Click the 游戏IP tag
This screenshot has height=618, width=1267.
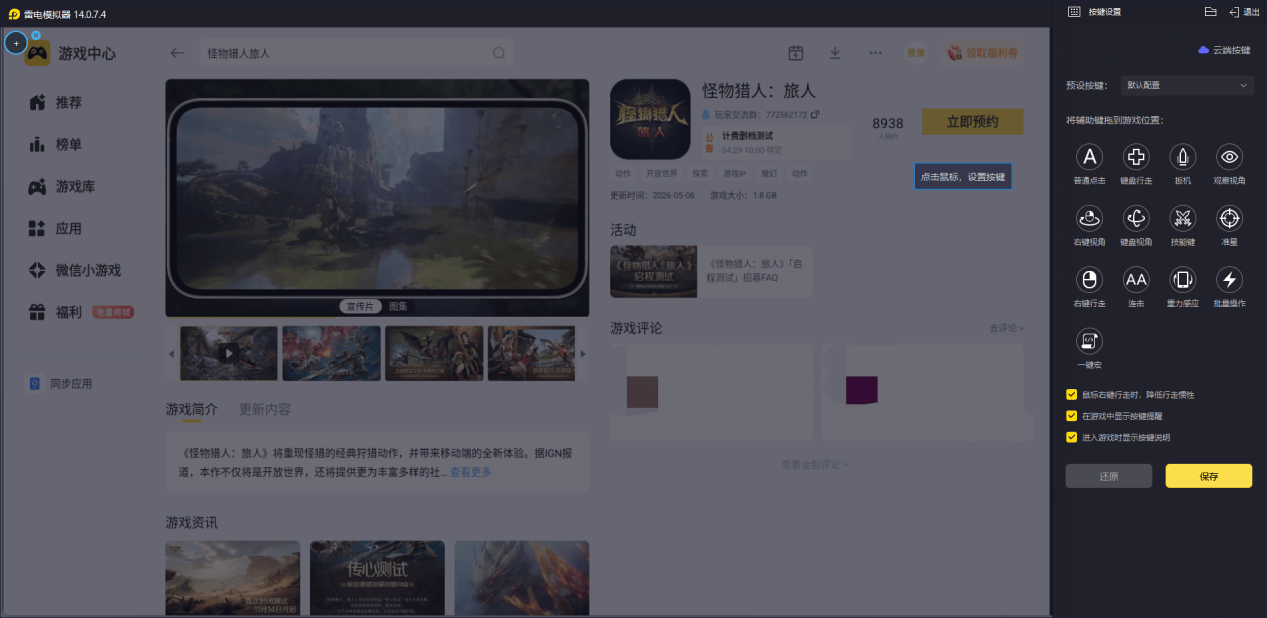coord(735,173)
